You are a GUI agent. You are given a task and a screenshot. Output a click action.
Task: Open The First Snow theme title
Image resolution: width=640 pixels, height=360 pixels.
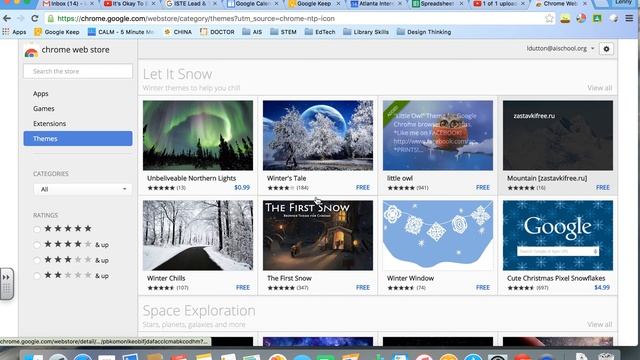[x=289, y=278]
